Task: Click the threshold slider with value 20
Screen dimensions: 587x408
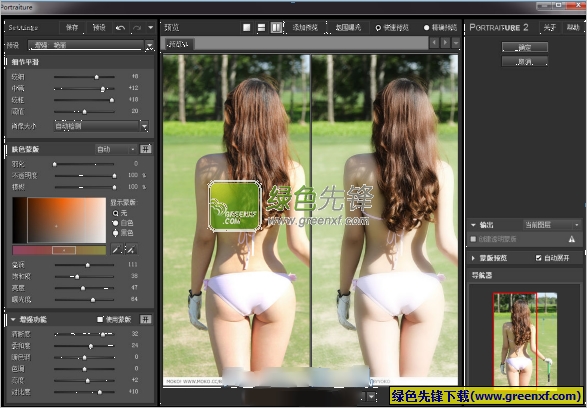Action: point(84,112)
